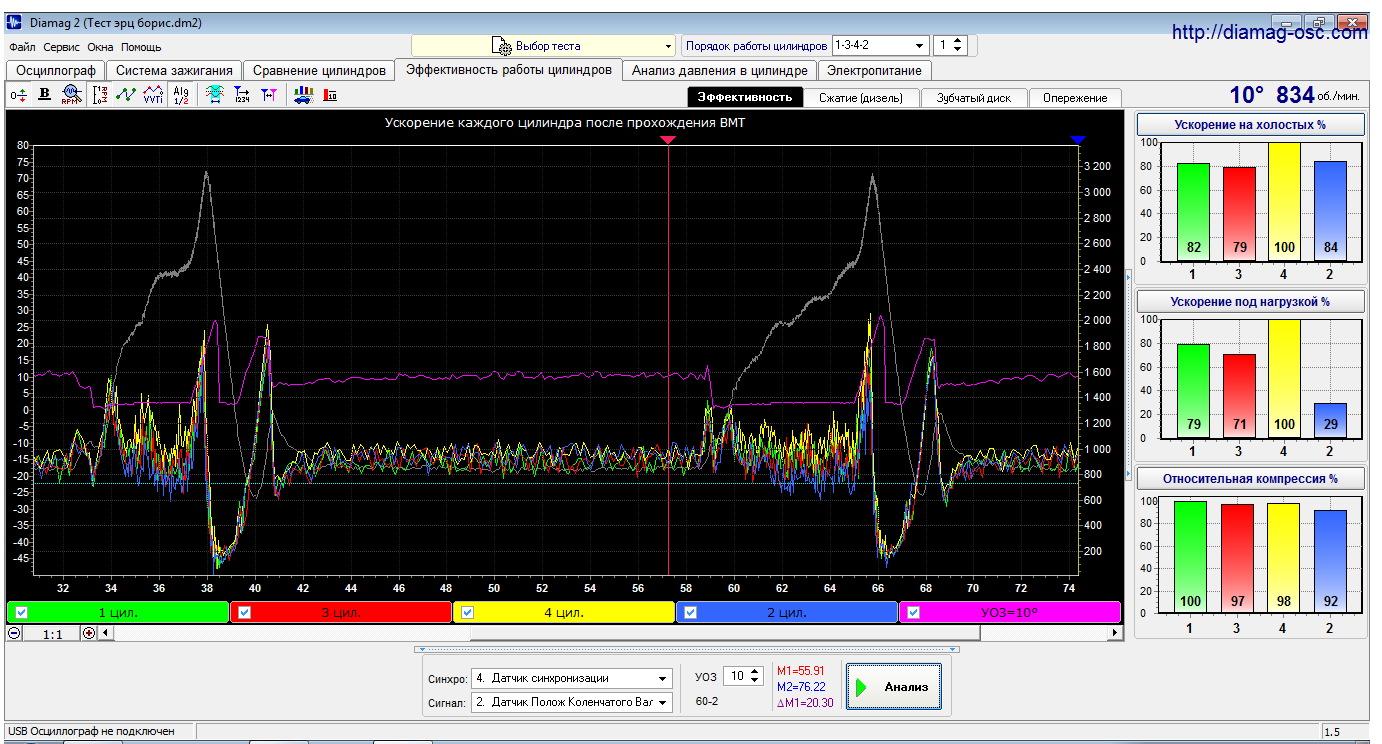This screenshot has height=744, width=1382.
Task: Click the zoom out minus icon
Action: (15, 633)
